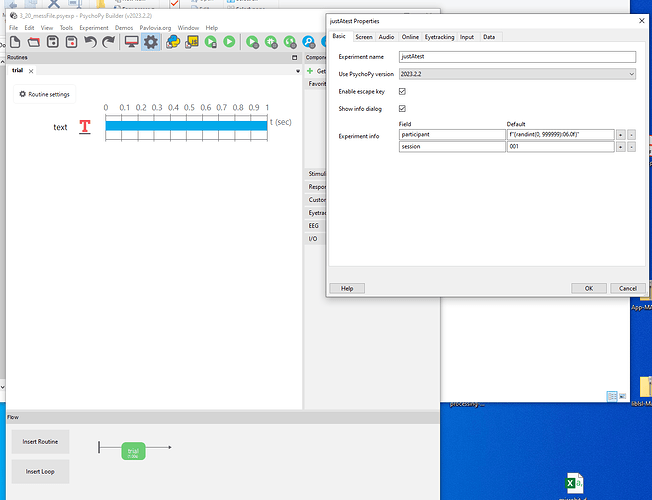Open the Tools menu

66,28
